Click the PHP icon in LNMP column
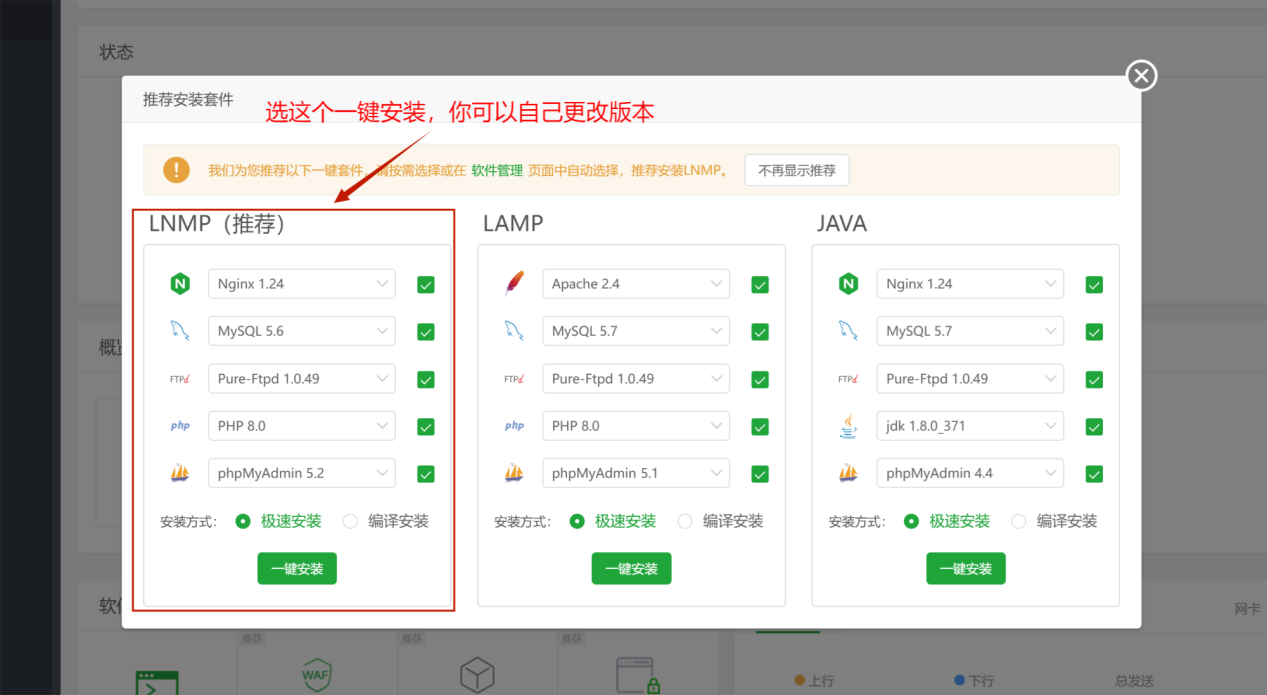This screenshot has width=1267, height=695. pyautogui.click(x=180, y=426)
